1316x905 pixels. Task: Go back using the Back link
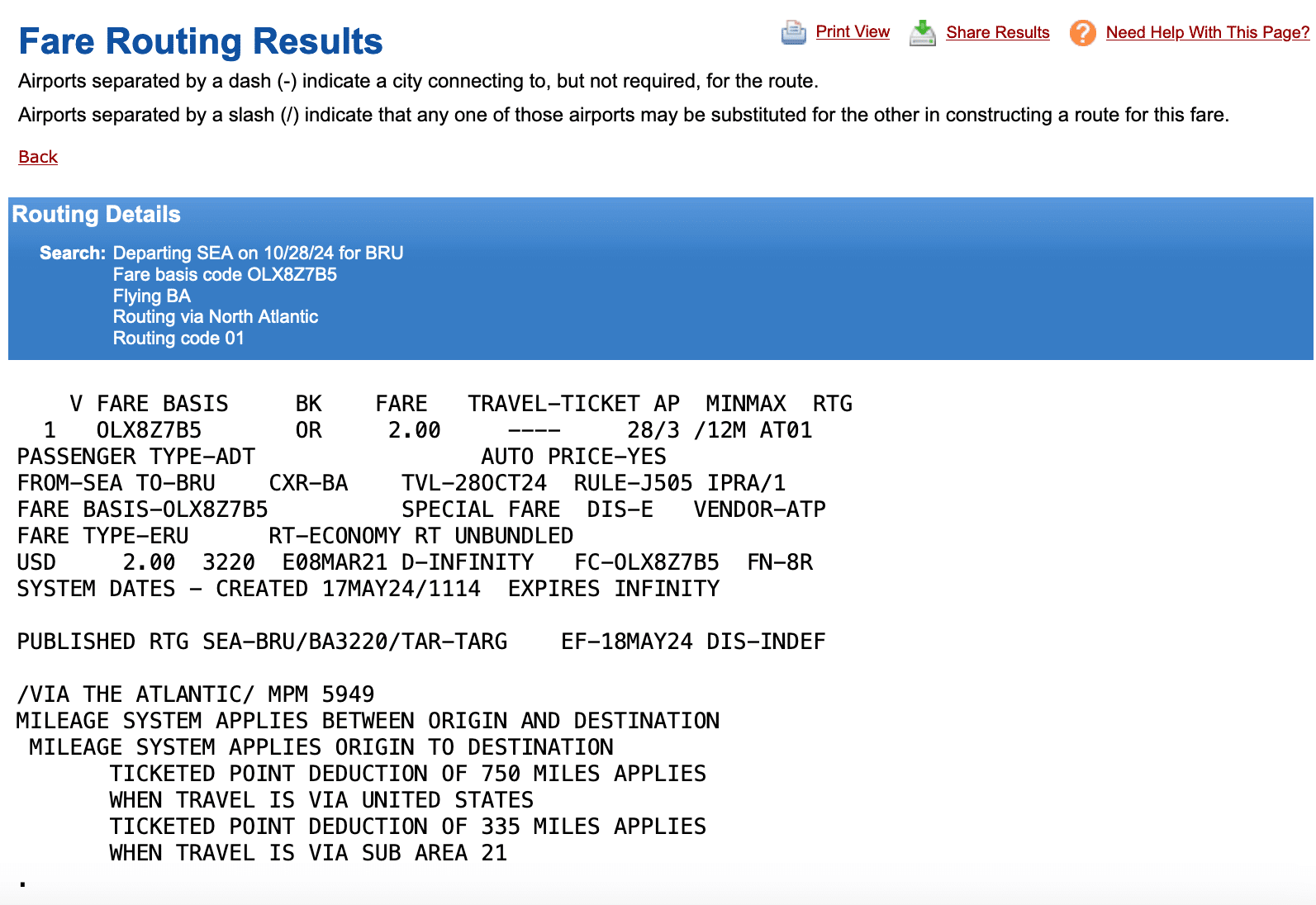coord(38,157)
